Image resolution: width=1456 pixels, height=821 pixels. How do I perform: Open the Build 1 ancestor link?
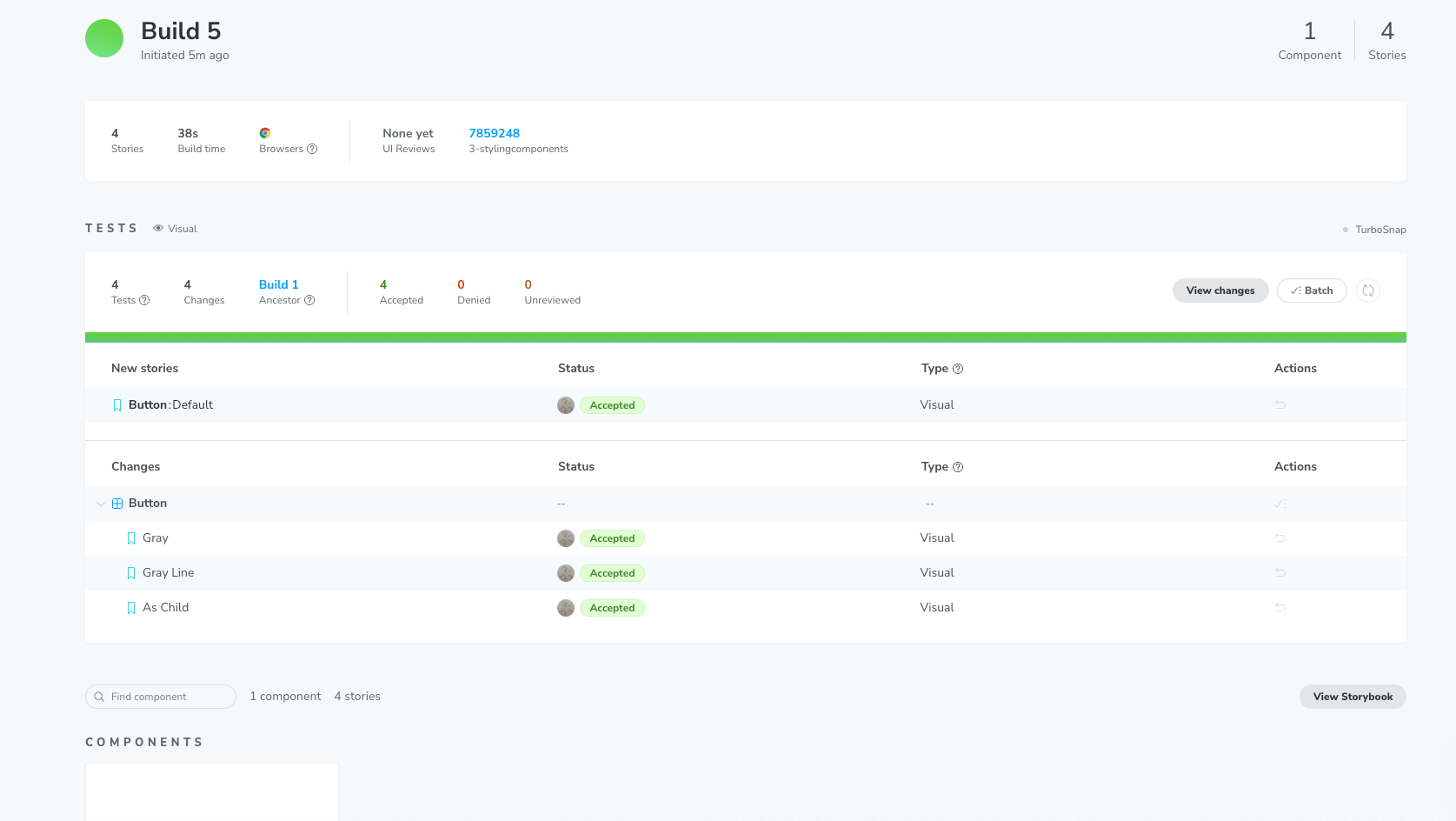(x=279, y=284)
